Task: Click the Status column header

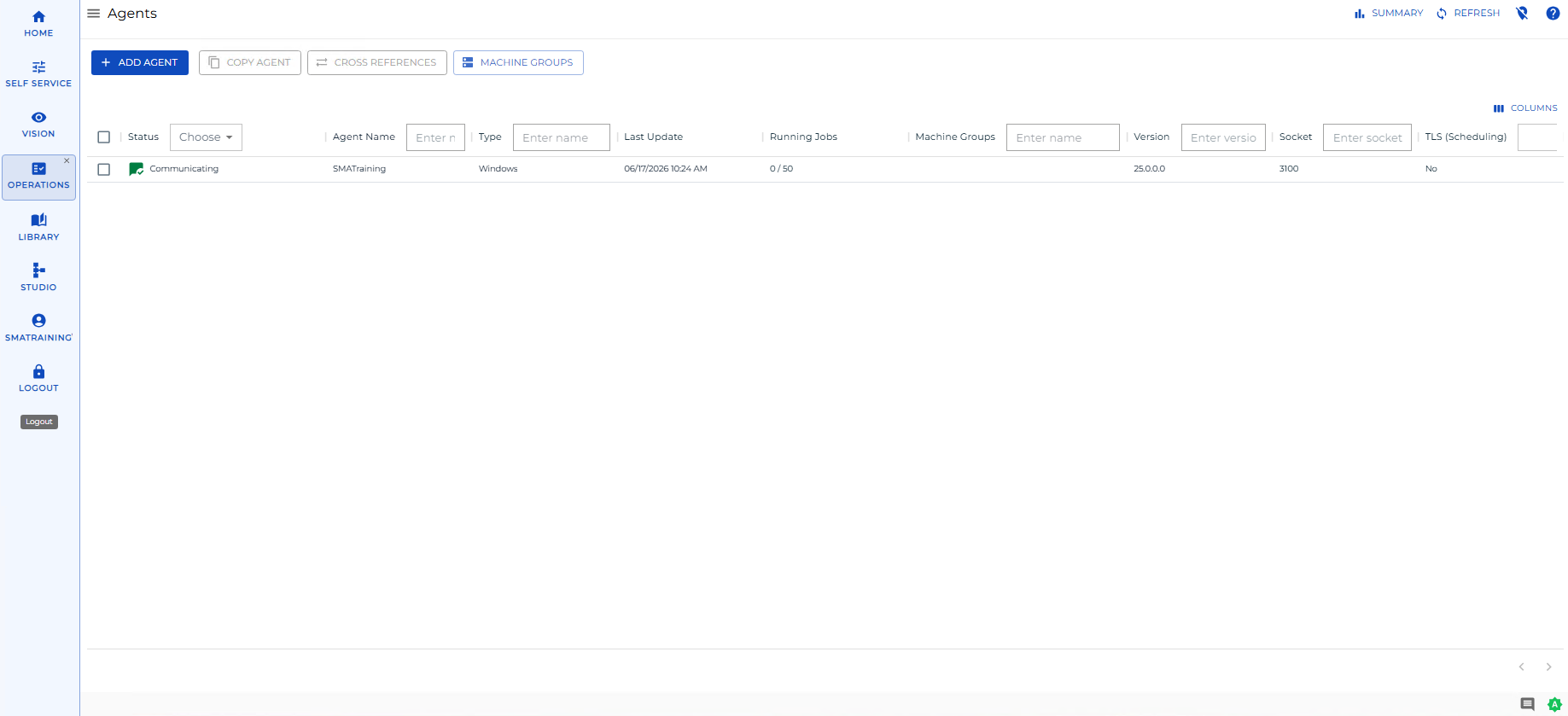Action: [143, 137]
